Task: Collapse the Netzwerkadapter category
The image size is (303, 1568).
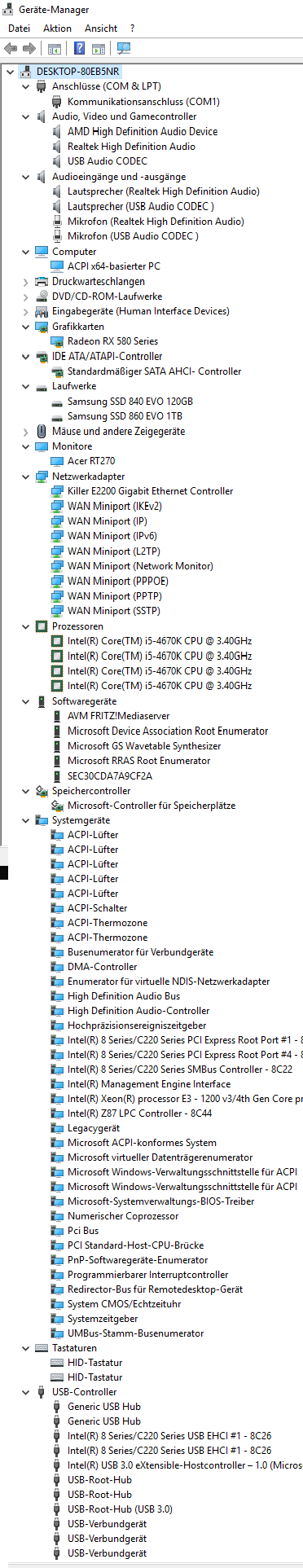Action: (x=25, y=477)
